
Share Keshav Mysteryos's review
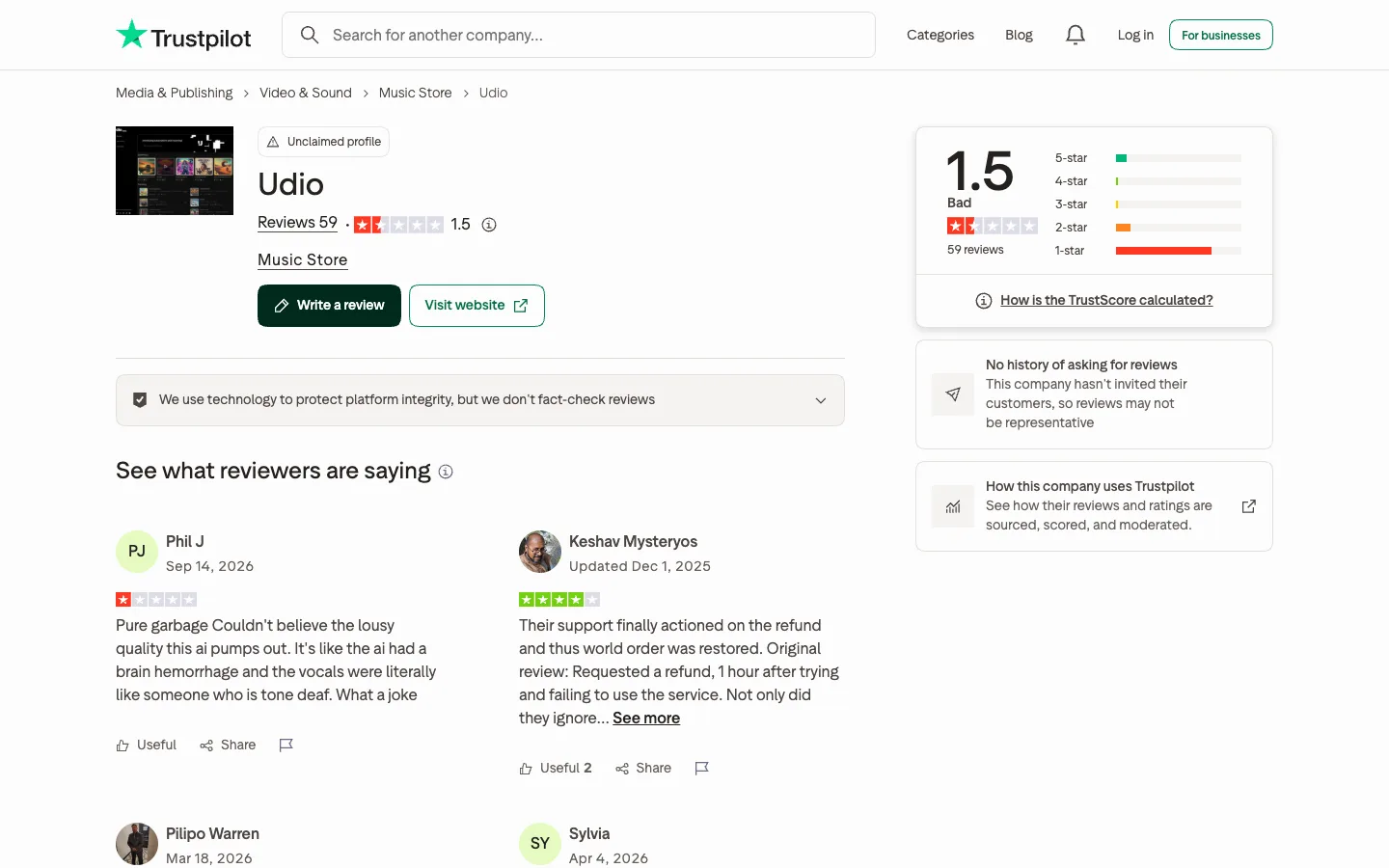(643, 768)
